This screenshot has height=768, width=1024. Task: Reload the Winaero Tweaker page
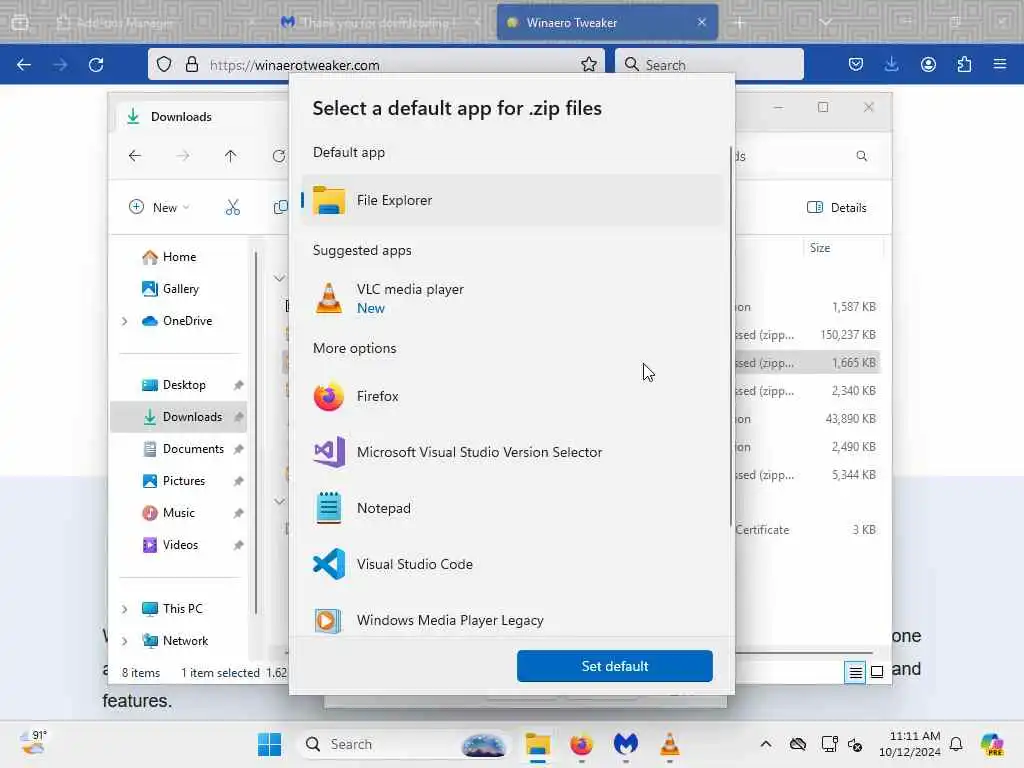click(96, 65)
